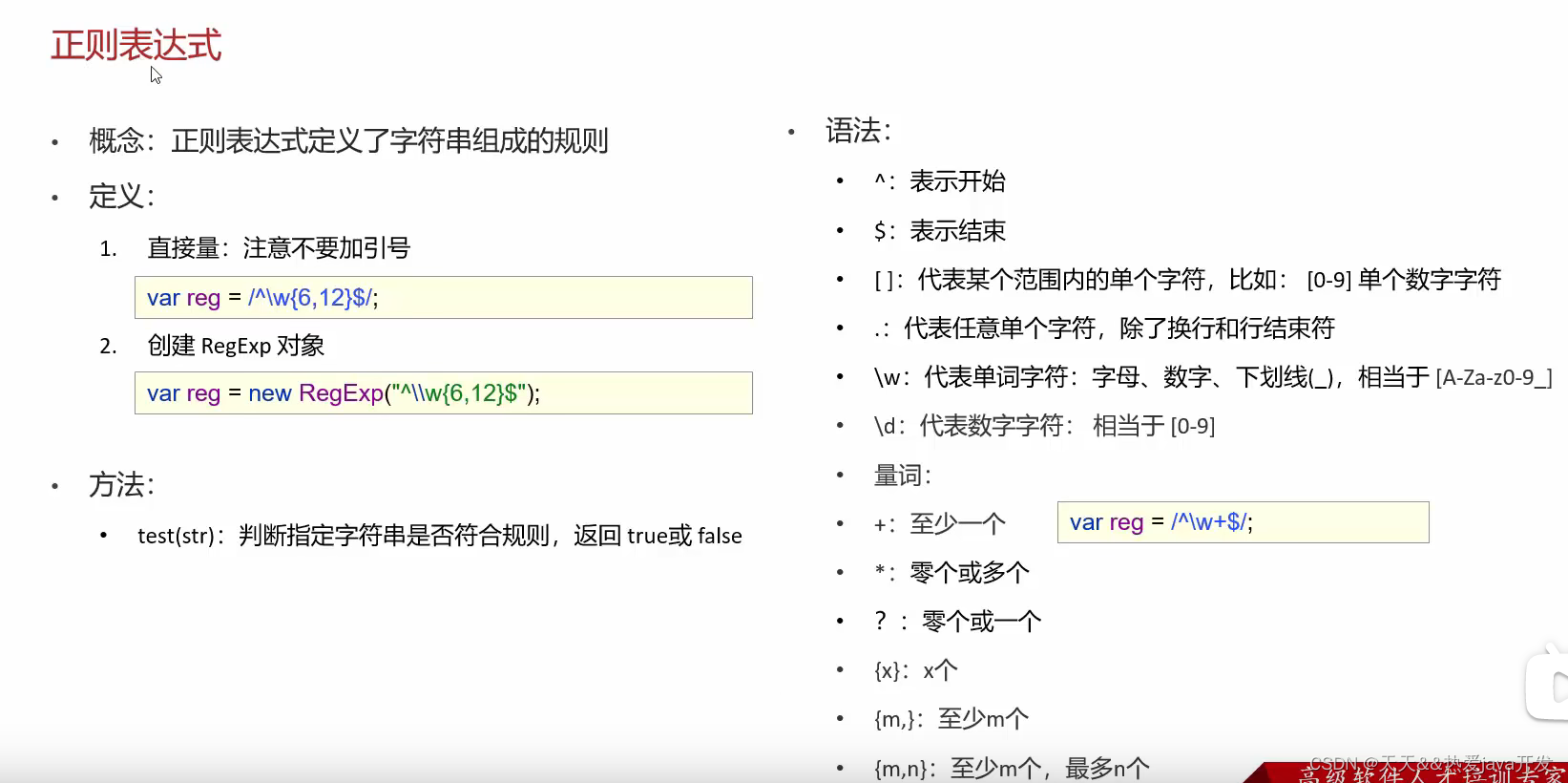Click the slide title 正则表达式
This screenshot has height=783, width=1568.
[136, 45]
